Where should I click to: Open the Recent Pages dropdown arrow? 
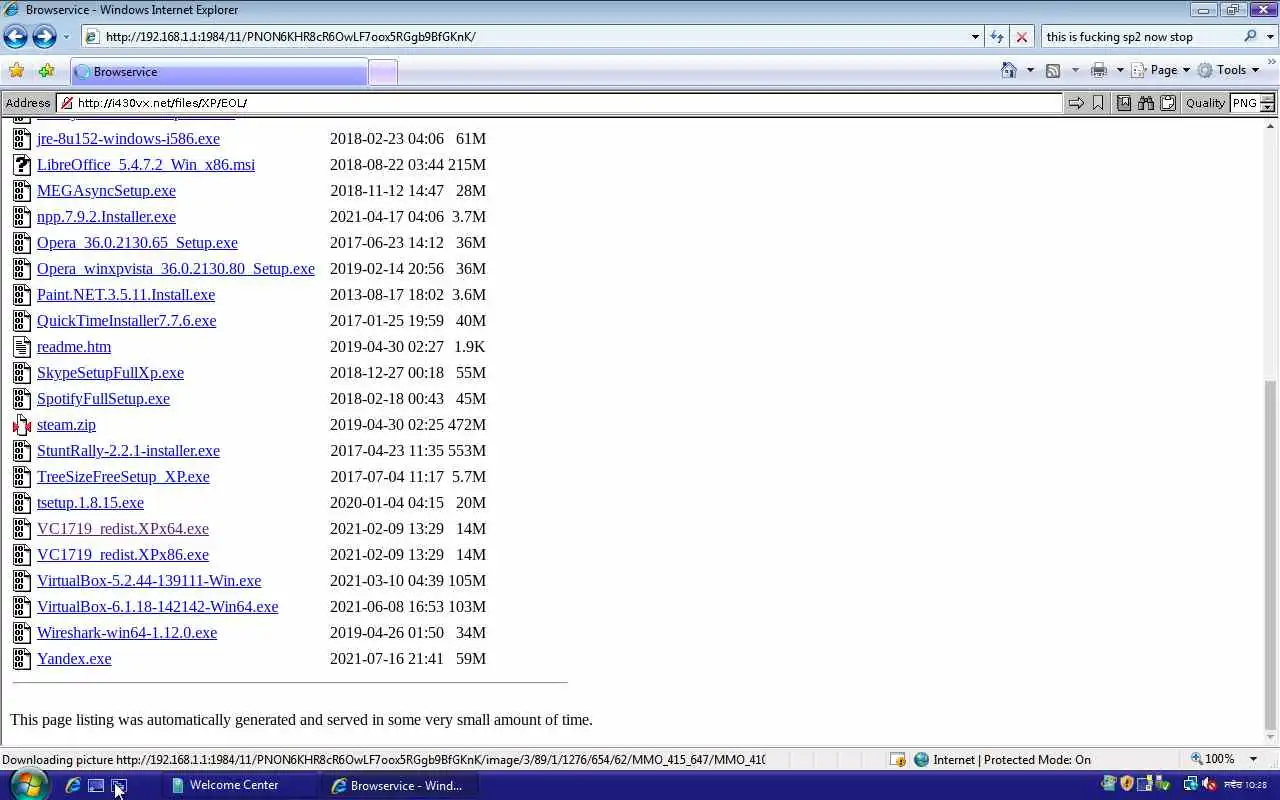pos(66,37)
